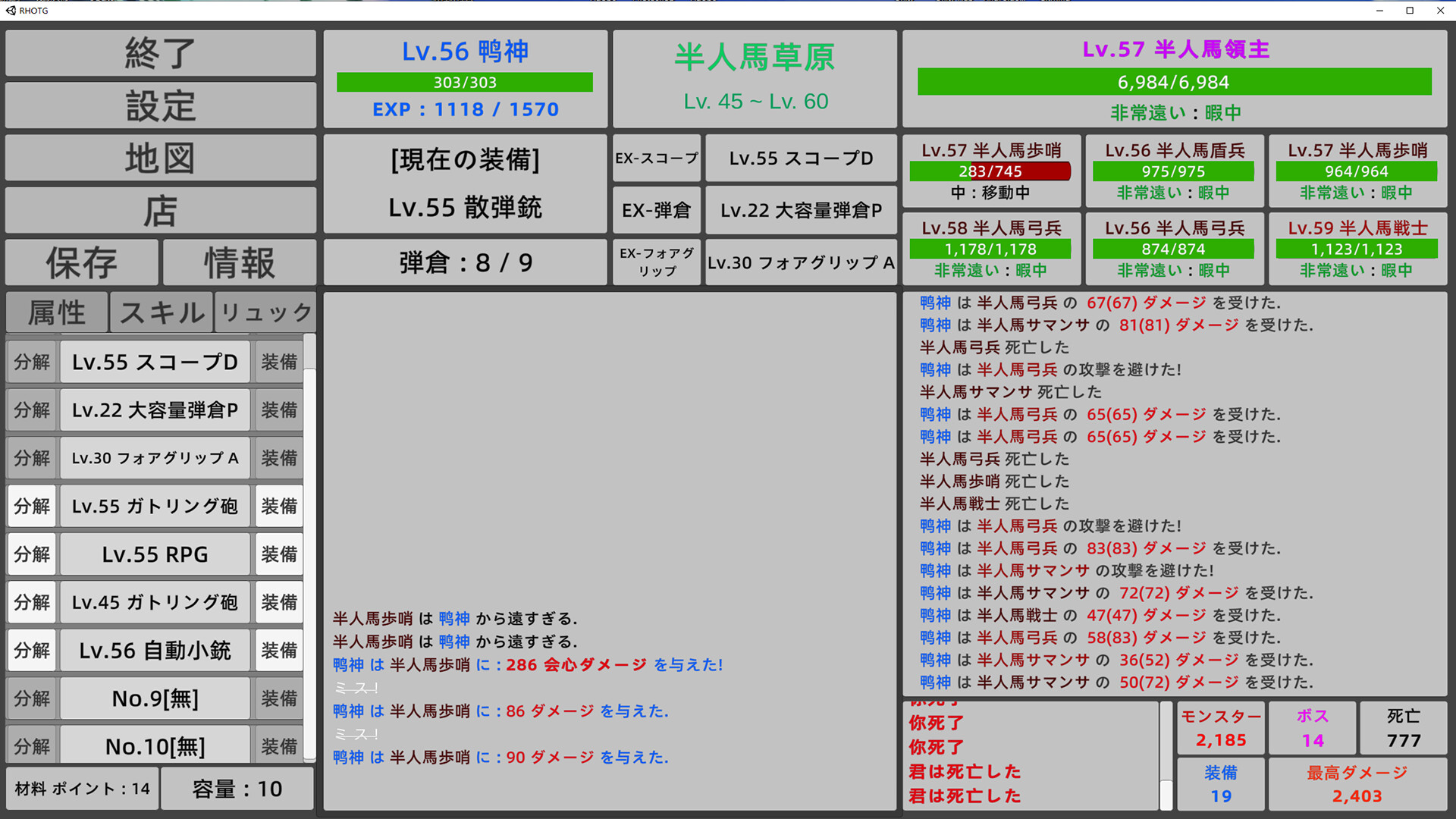Switch to the 属性 attributes tab
Screen dimensions: 1456x819
pos(57,312)
